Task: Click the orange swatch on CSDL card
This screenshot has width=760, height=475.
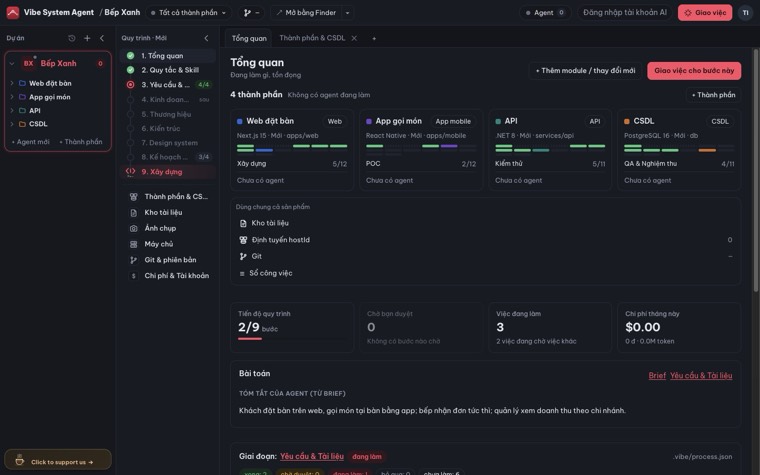Action: coord(627,121)
